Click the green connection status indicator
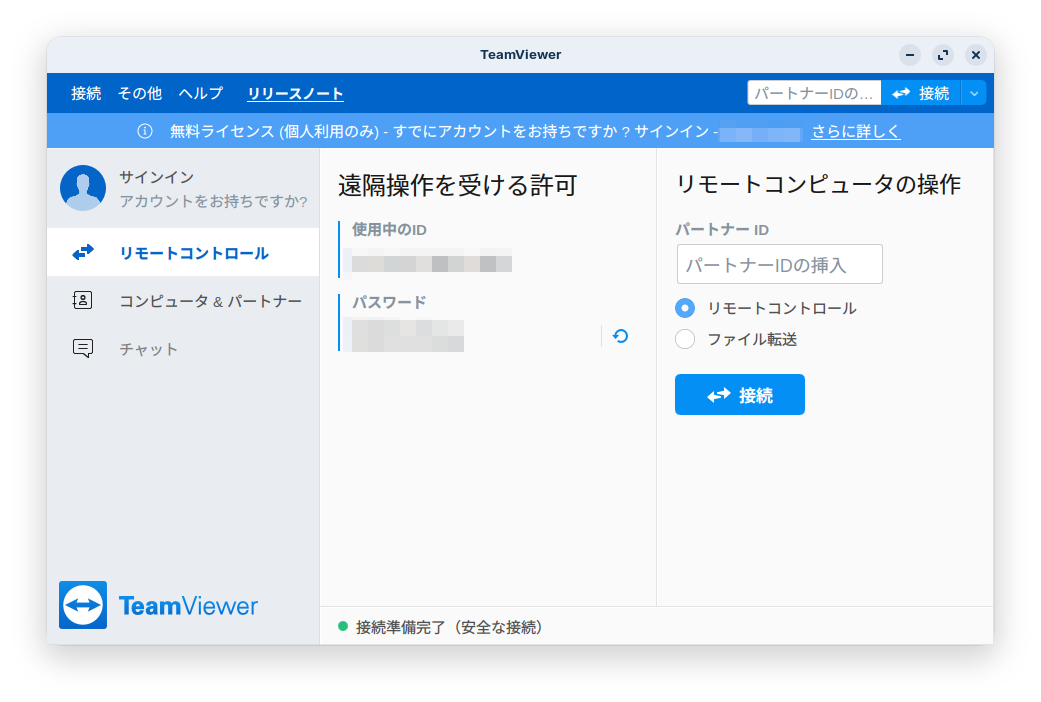 (x=343, y=626)
